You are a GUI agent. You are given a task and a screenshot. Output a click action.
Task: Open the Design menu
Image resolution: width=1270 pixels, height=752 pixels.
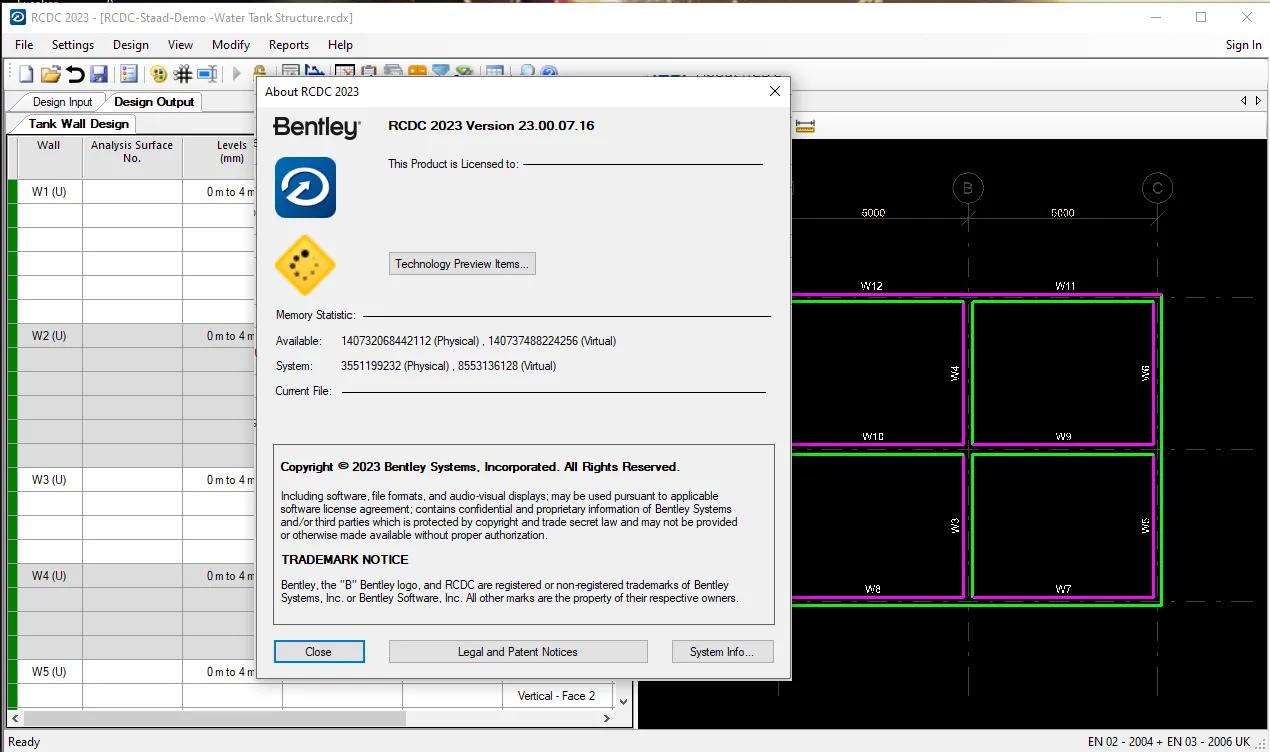click(x=131, y=45)
